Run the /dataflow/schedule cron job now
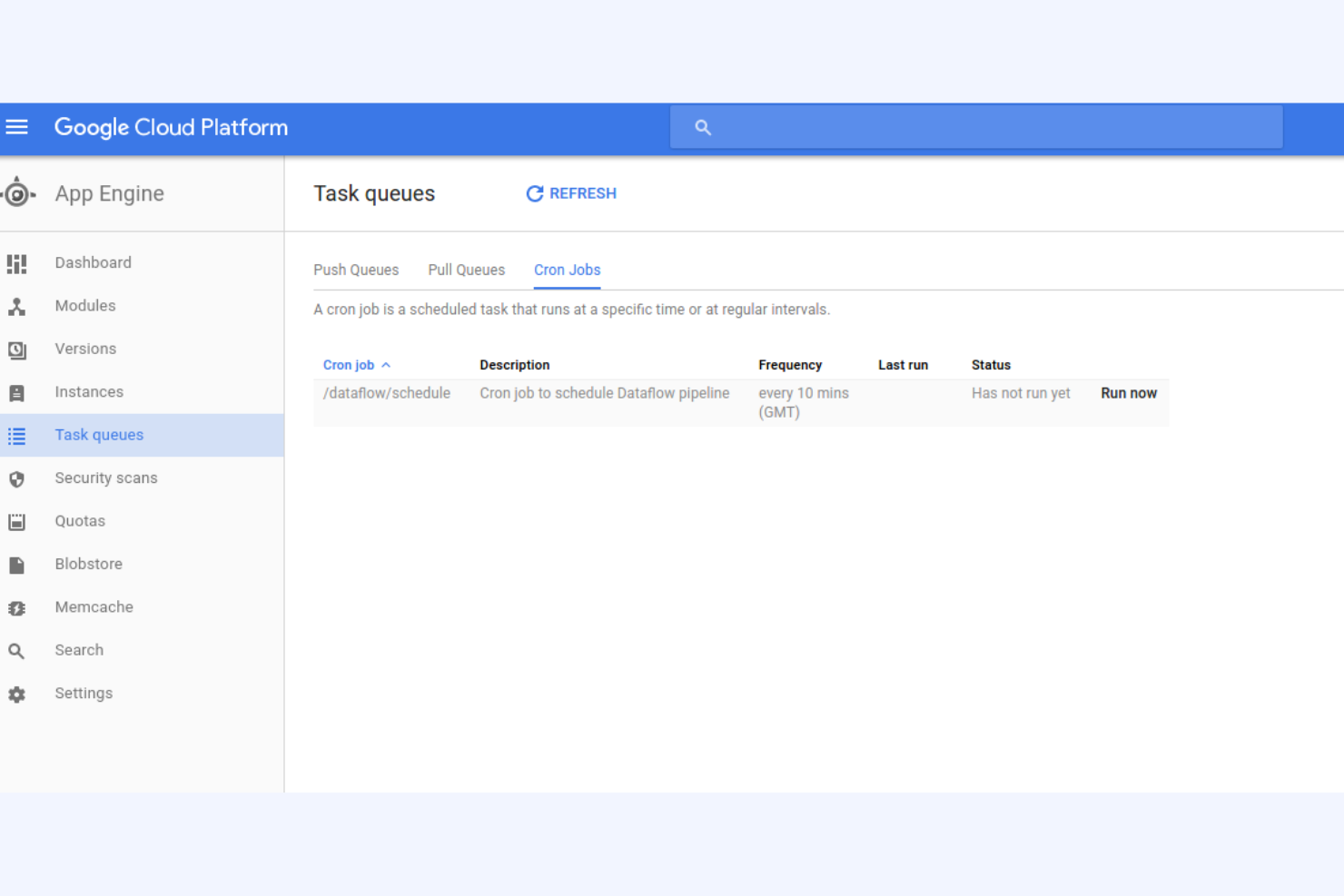This screenshot has width=1344, height=896. coord(1128,392)
